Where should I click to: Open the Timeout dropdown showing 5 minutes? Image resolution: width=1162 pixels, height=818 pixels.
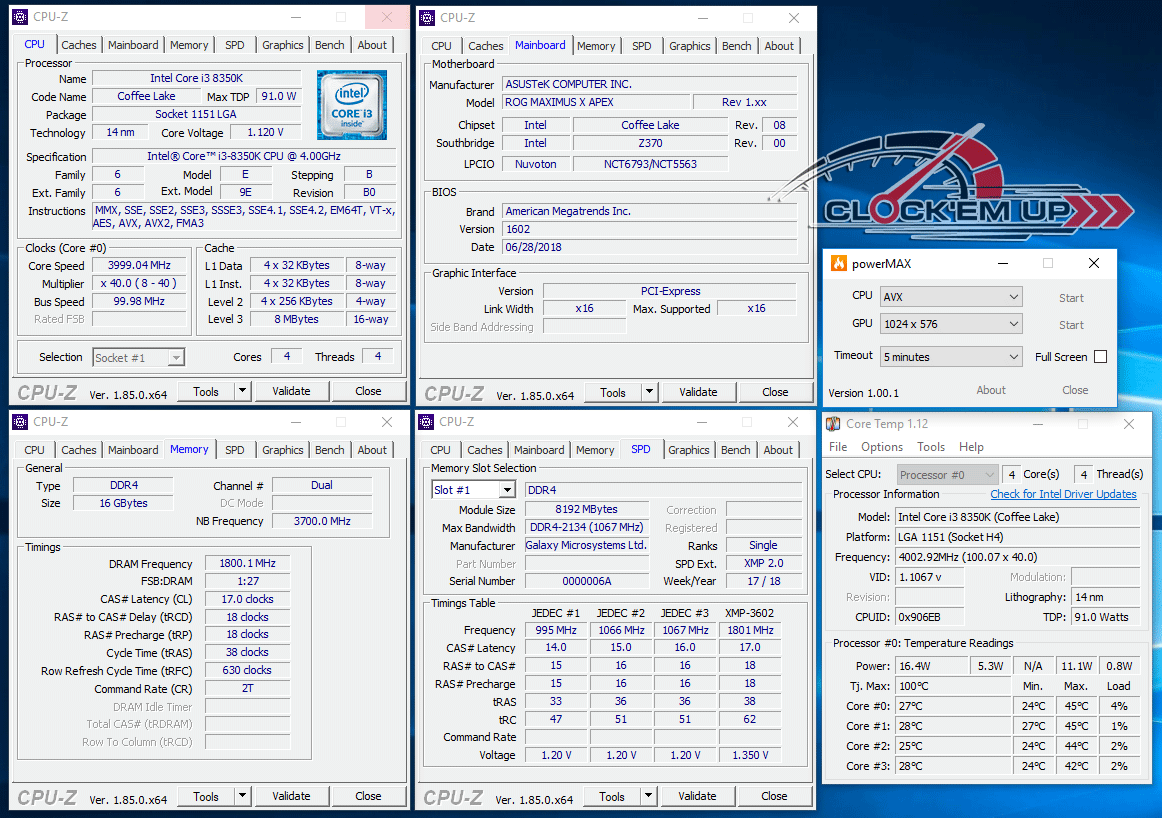[x=951, y=356]
